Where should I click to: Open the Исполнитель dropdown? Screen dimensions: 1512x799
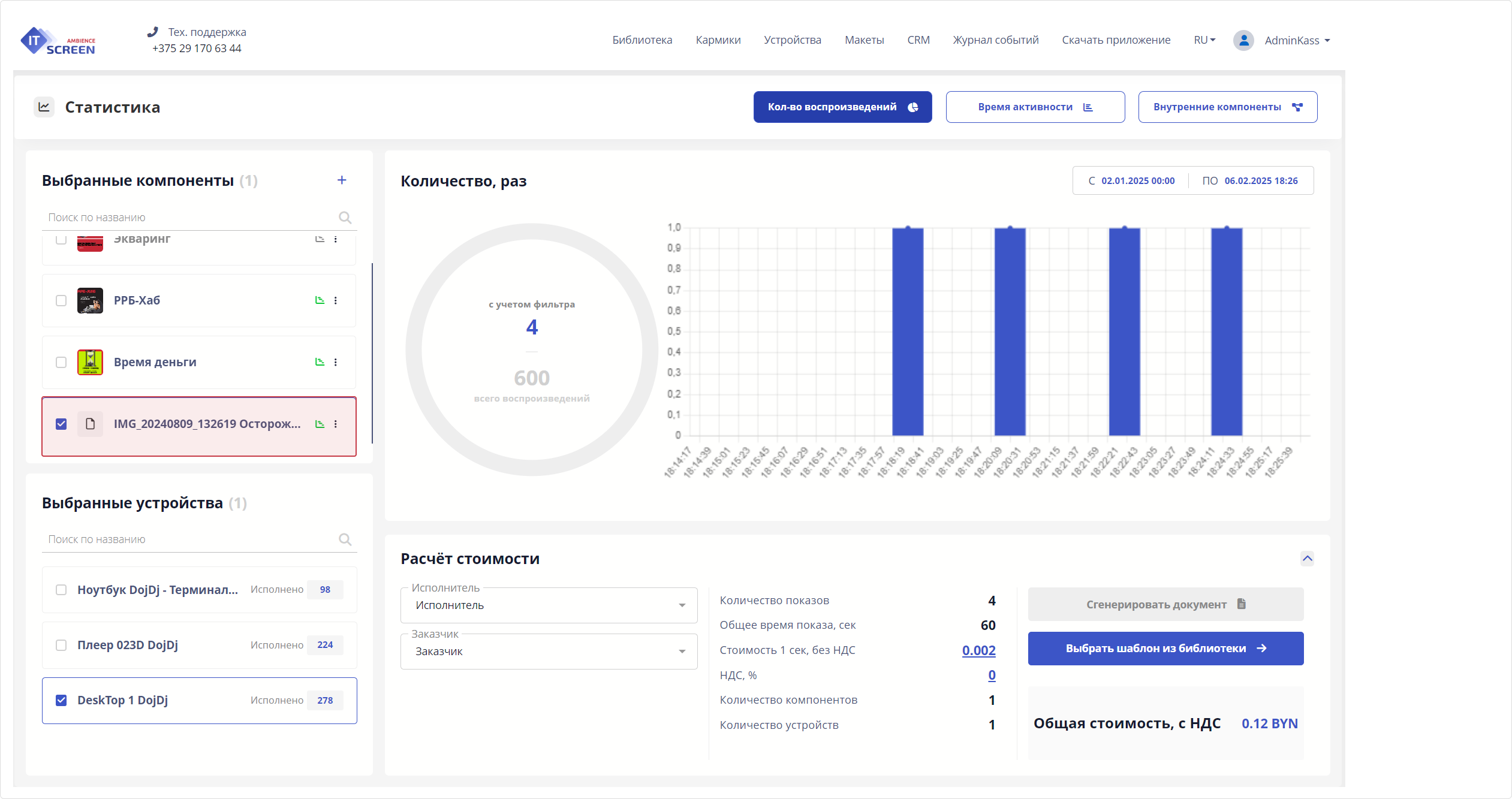(x=549, y=605)
